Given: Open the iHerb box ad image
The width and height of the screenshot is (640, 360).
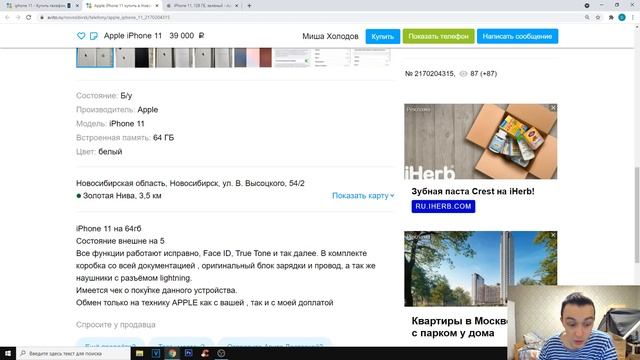Looking at the screenshot, I should pos(480,141).
